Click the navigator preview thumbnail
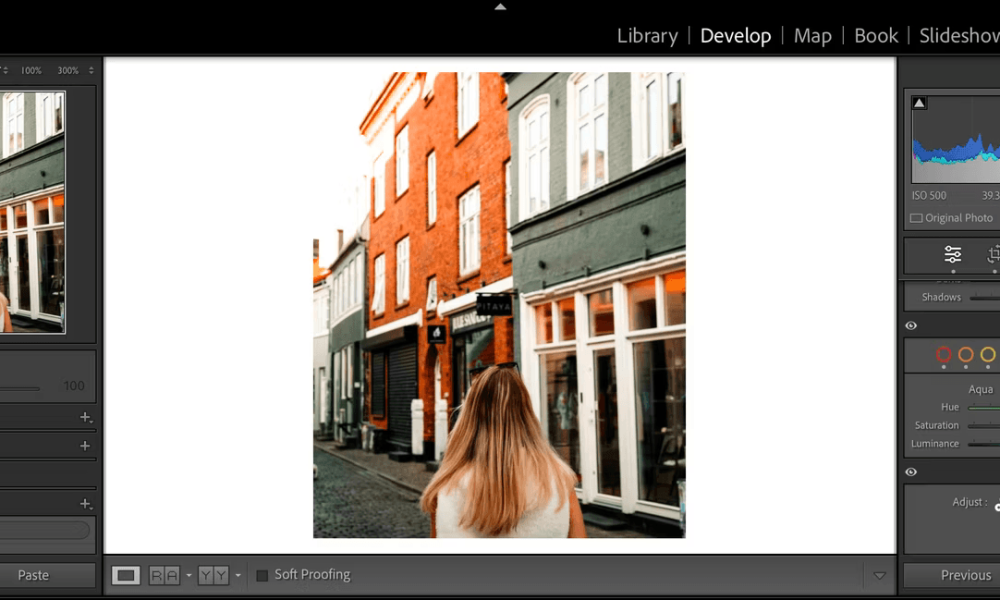The image size is (1000, 600). 32,212
